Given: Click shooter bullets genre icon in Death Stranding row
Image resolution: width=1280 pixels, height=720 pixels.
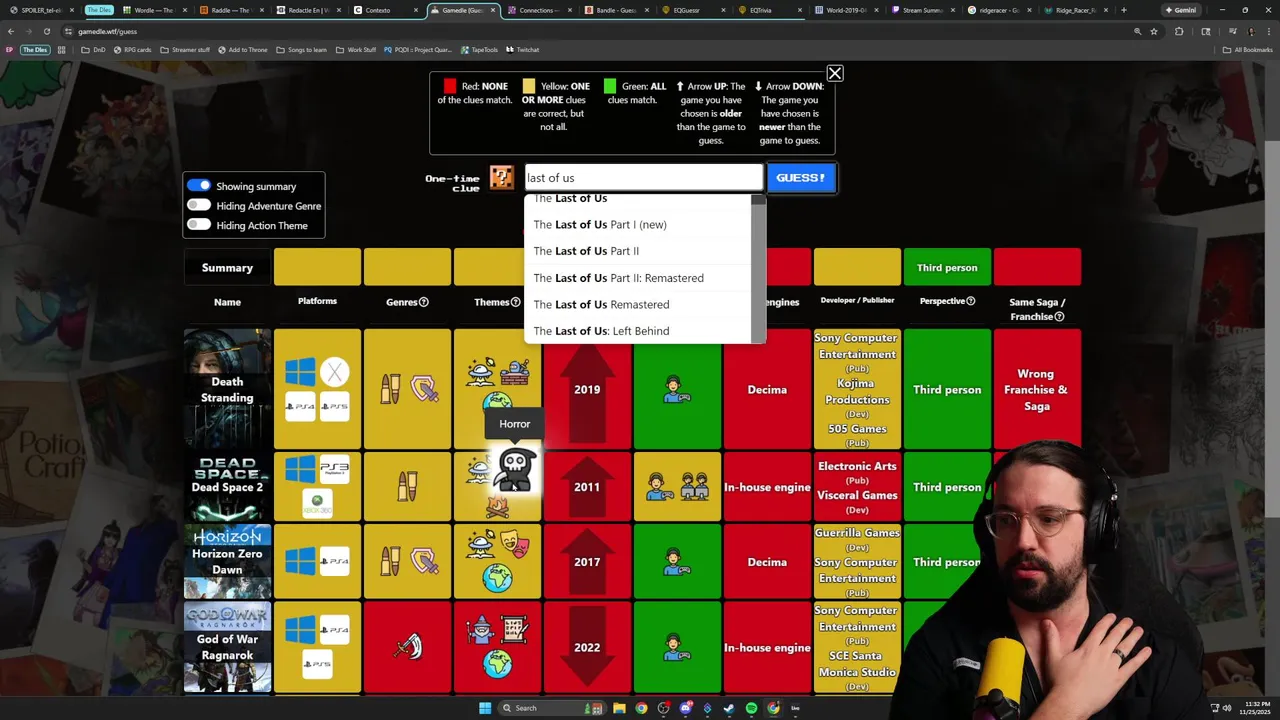Looking at the screenshot, I should [x=390, y=390].
